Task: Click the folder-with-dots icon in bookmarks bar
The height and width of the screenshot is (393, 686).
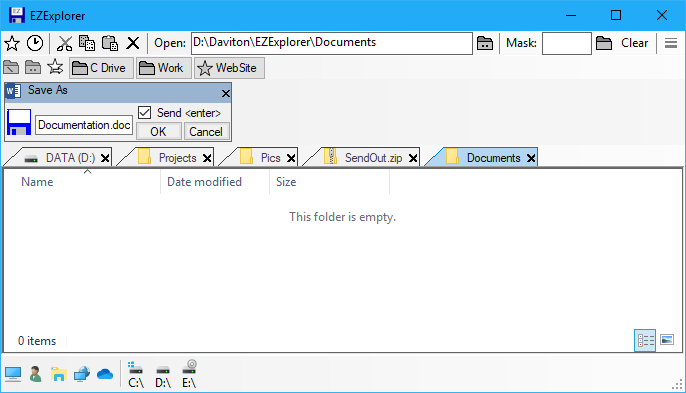Action: point(33,68)
